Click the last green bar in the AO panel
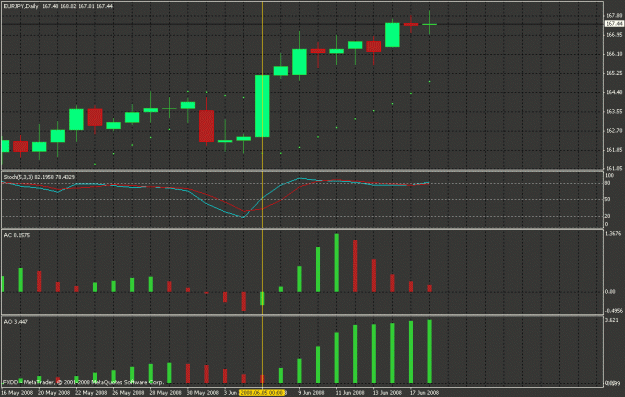625x397 pixels. coord(430,351)
